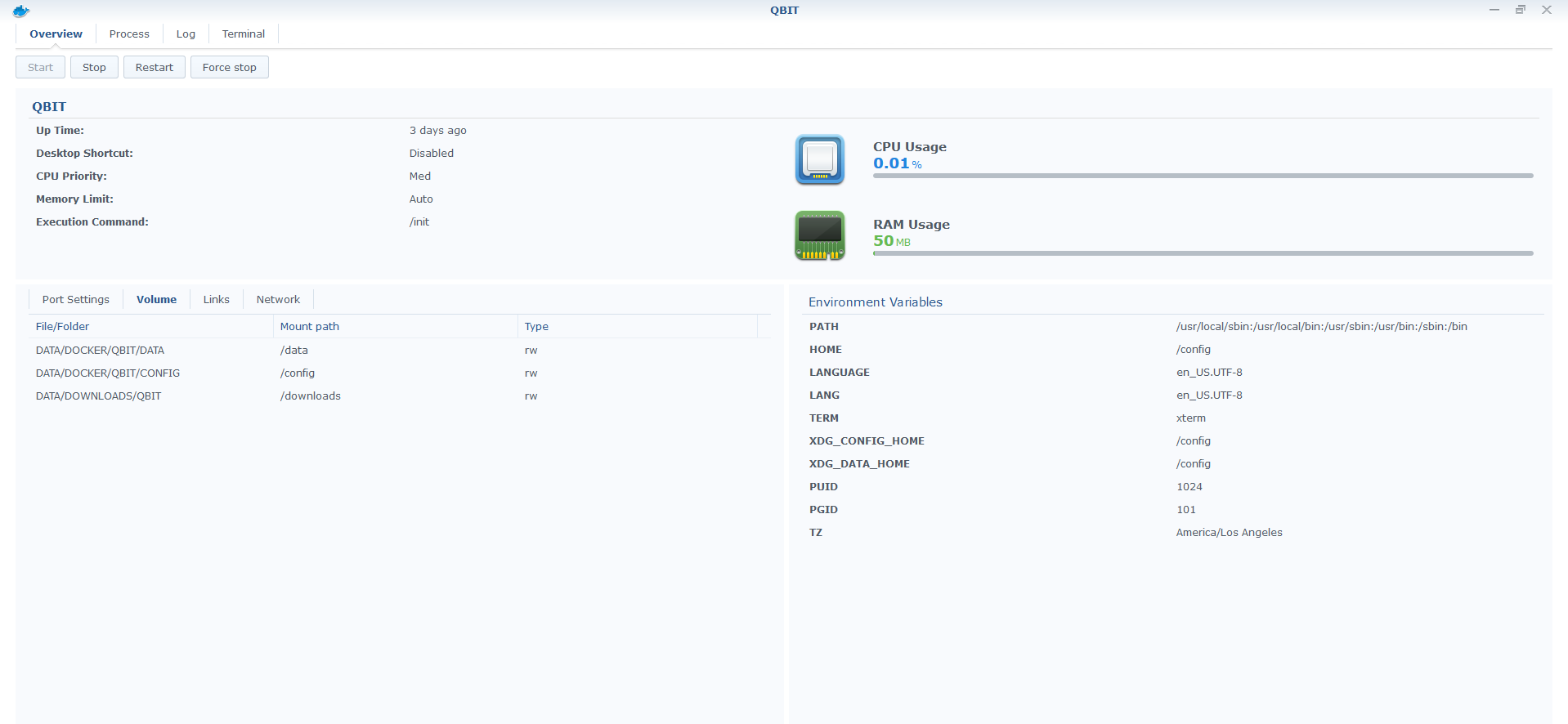The image size is (1568, 724).
Task: Sort by Type column header
Action: (638, 326)
